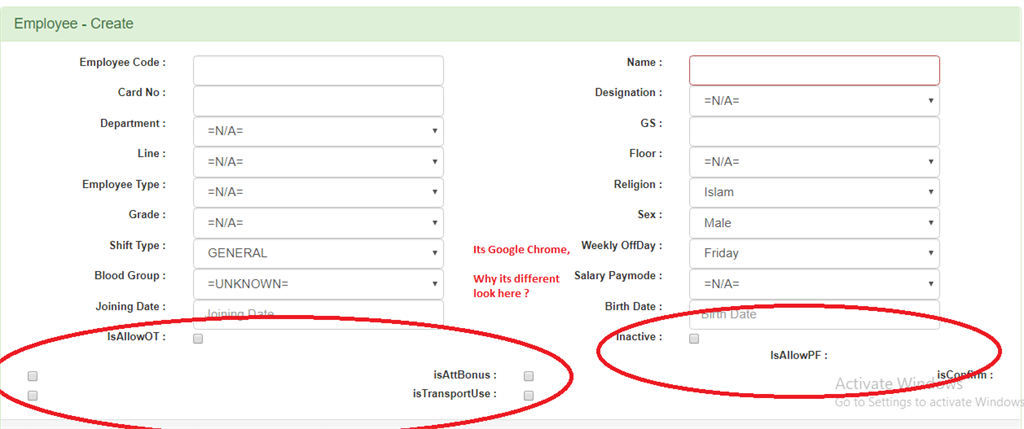Expand the Floor dropdown
The image size is (1024, 429).
(814, 162)
